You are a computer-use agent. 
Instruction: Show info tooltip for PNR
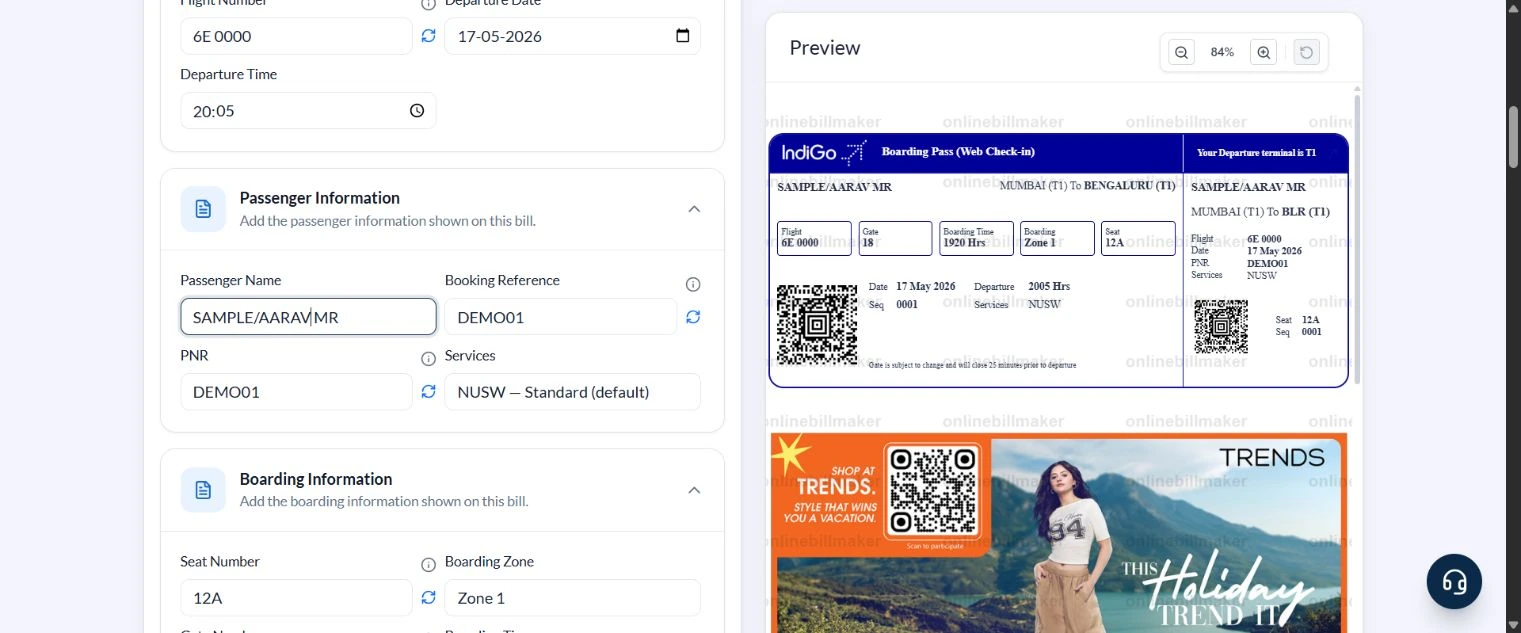(428, 359)
